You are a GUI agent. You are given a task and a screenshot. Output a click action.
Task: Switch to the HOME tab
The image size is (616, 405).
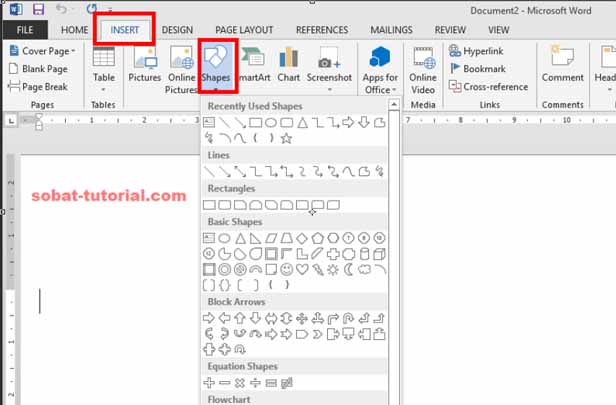75,30
